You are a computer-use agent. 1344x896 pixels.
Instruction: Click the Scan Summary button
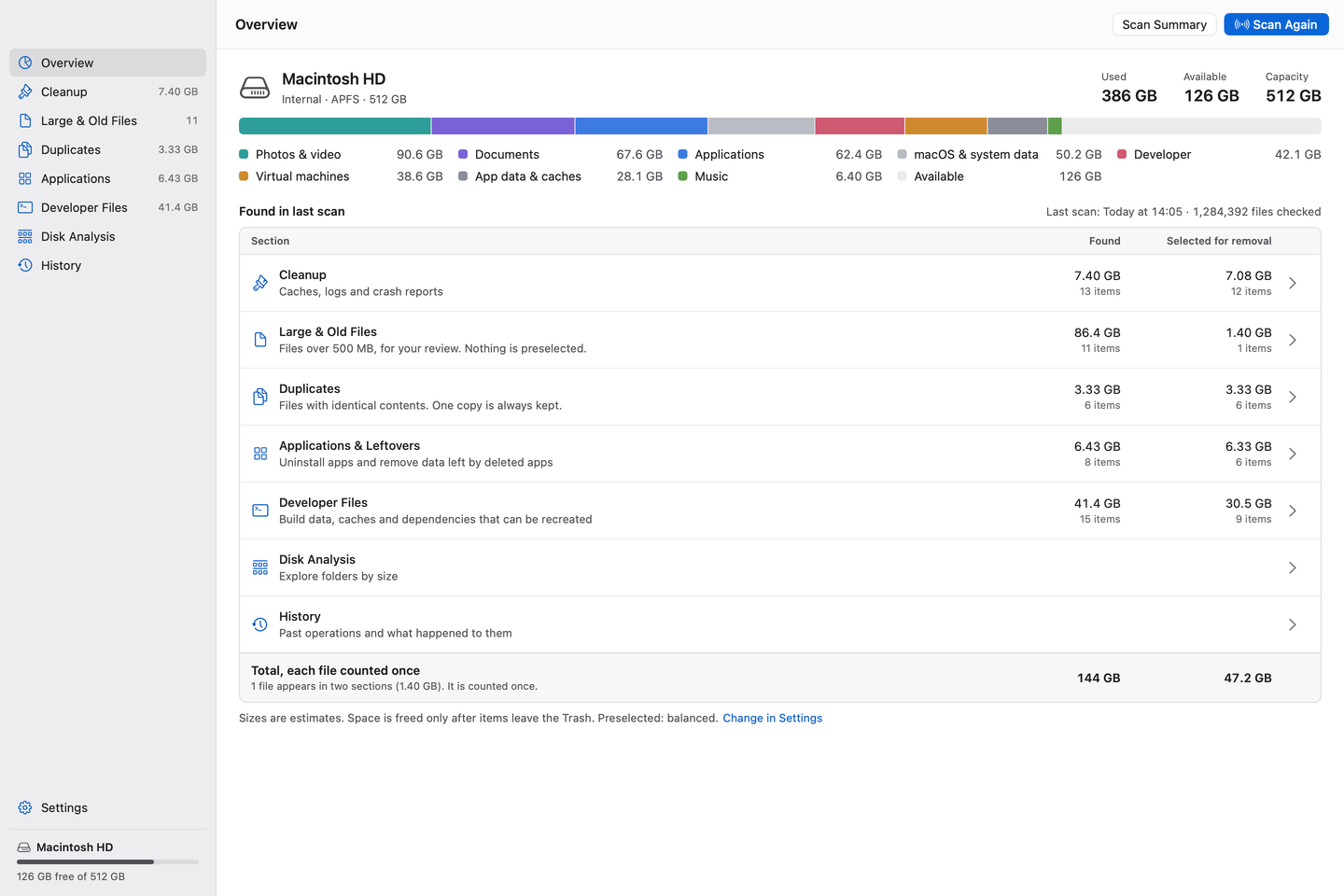[x=1164, y=24]
